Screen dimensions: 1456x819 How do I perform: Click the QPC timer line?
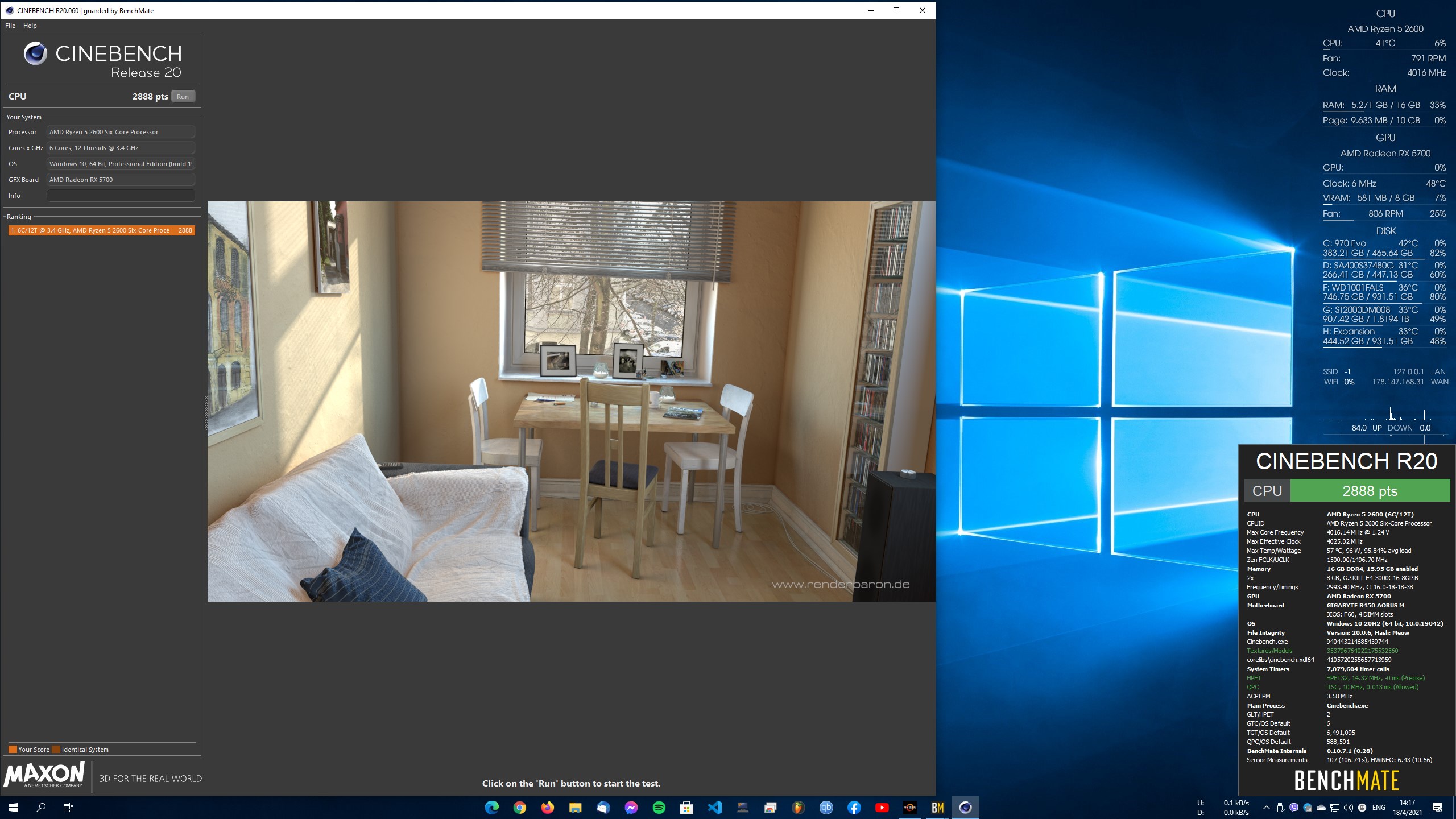click(1333, 687)
